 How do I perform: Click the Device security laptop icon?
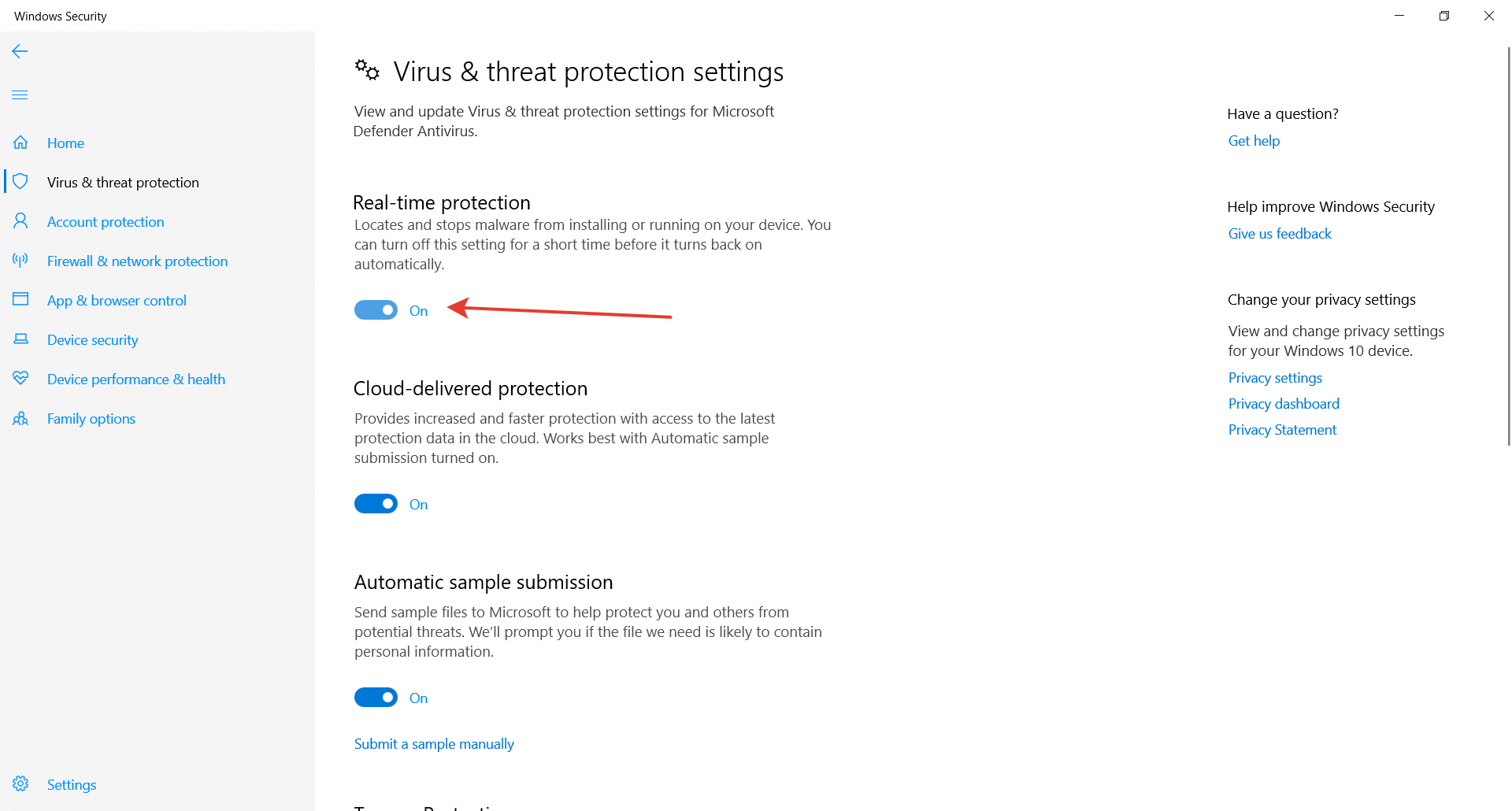(x=20, y=339)
